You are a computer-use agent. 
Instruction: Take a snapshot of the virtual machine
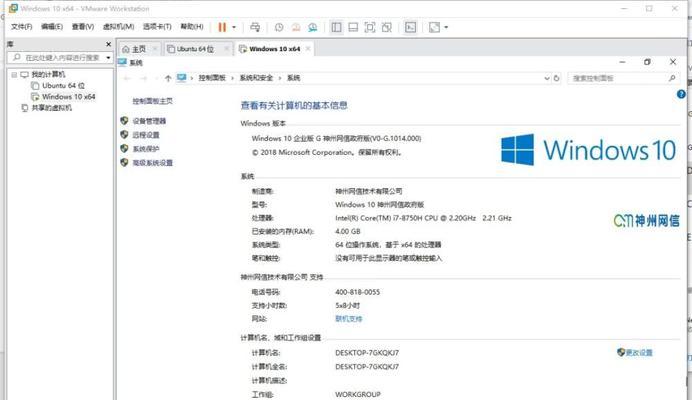click(279, 27)
